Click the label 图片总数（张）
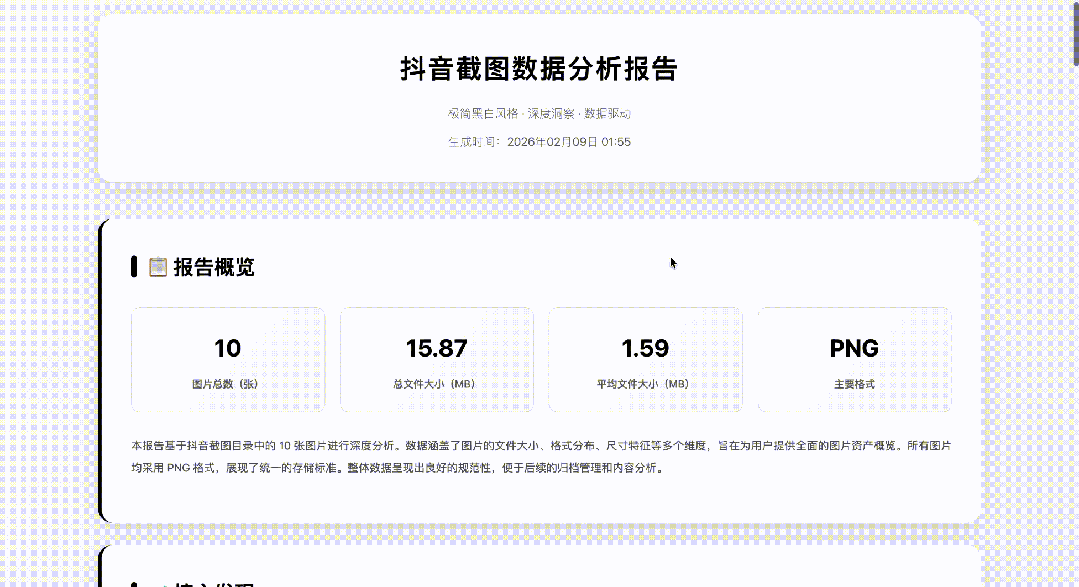The height and width of the screenshot is (587, 1079). tap(225, 384)
